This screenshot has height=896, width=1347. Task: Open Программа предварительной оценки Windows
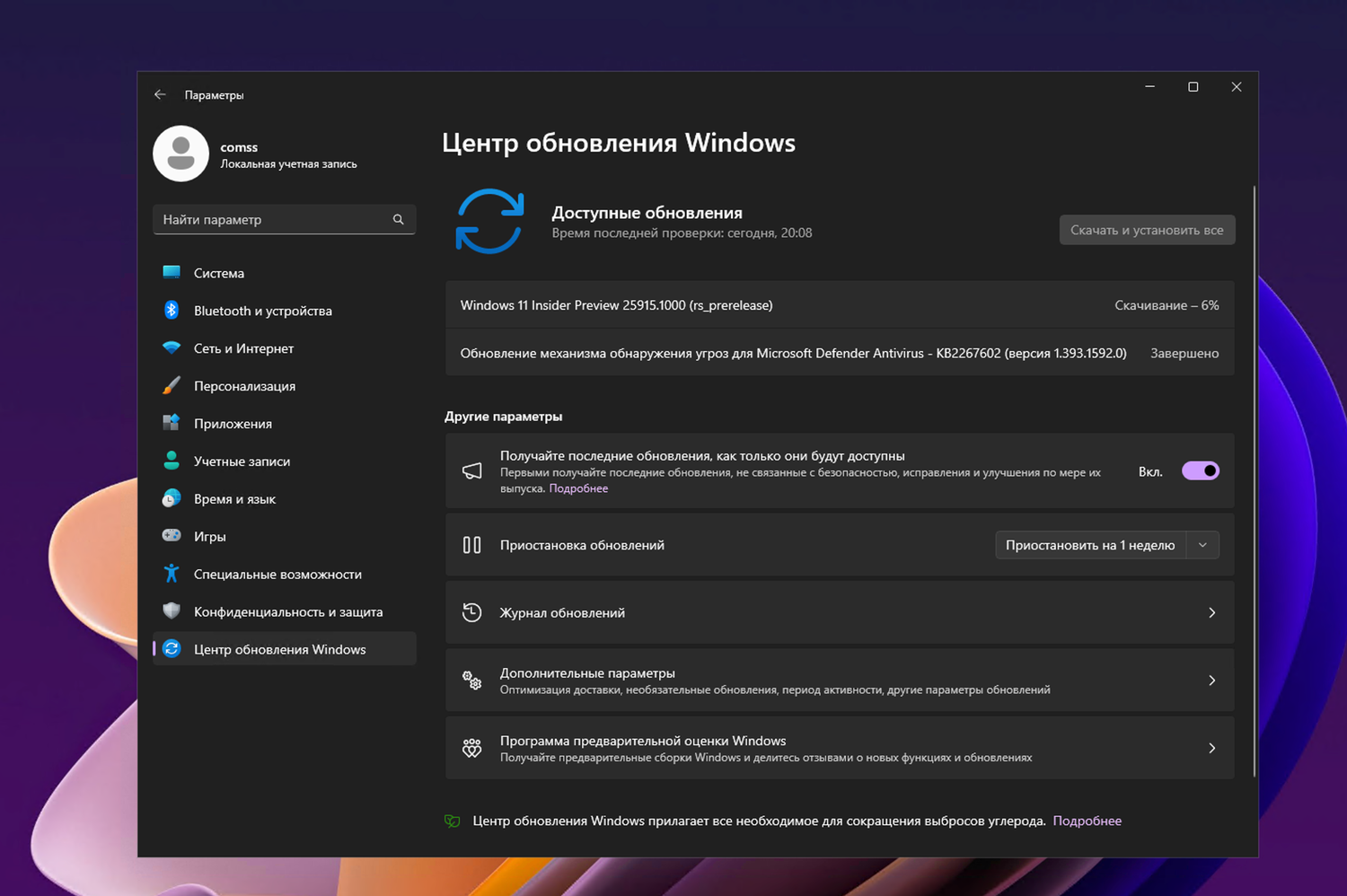(x=643, y=741)
